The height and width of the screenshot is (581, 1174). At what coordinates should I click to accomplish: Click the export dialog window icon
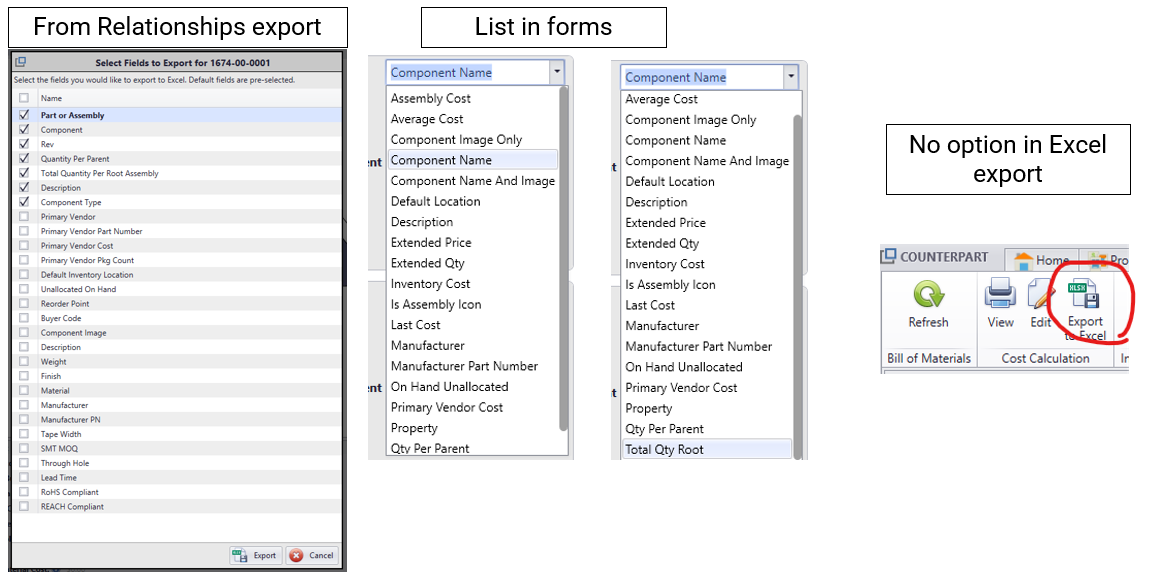click(20, 62)
